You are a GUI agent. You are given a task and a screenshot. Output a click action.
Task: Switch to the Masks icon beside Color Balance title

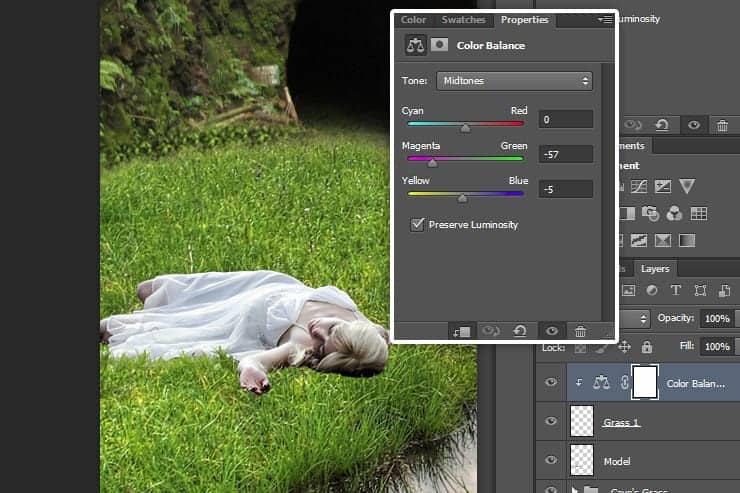(x=439, y=45)
